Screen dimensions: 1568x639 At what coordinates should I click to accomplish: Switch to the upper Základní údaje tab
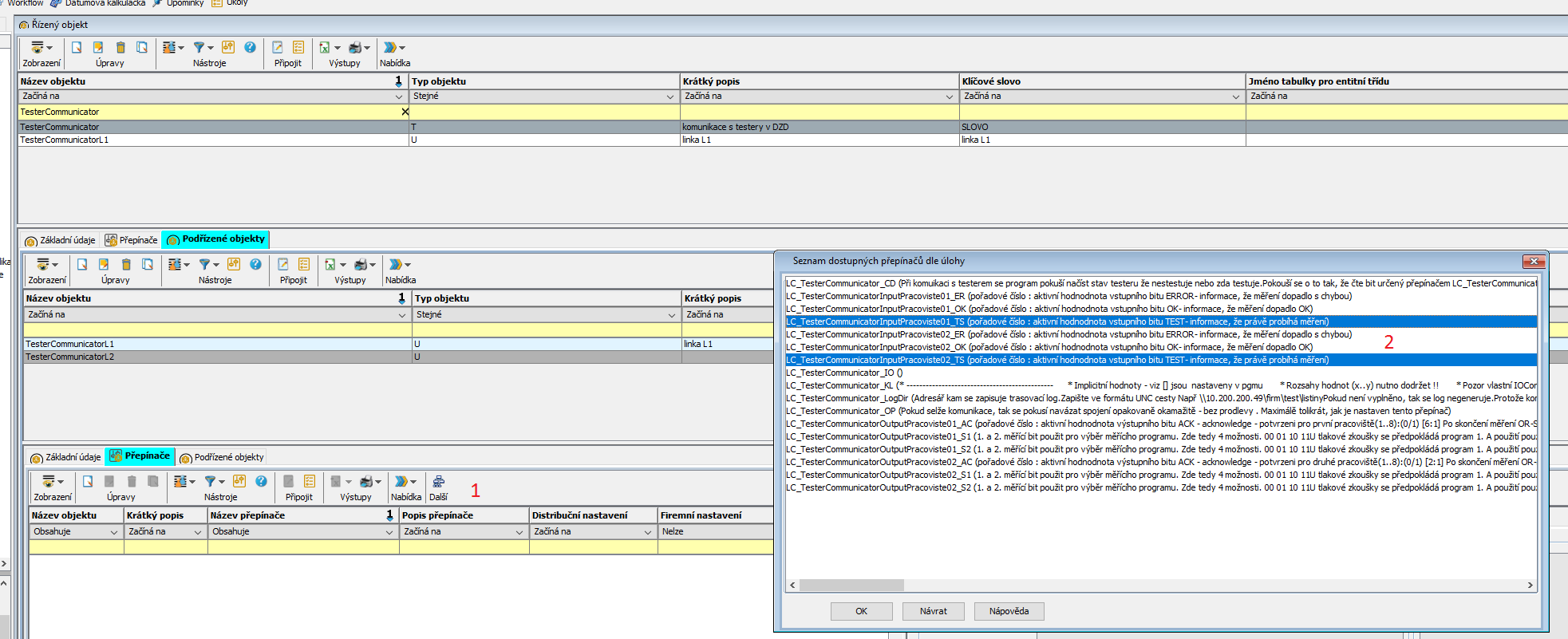61,240
